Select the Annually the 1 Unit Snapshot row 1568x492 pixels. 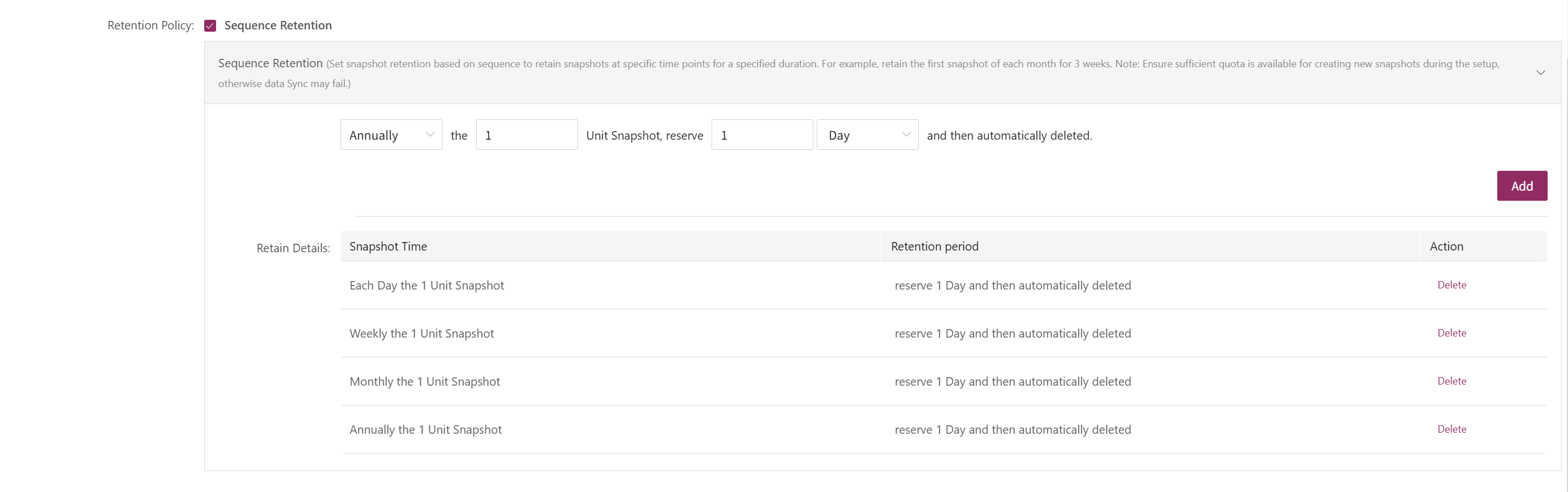click(x=944, y=430)
